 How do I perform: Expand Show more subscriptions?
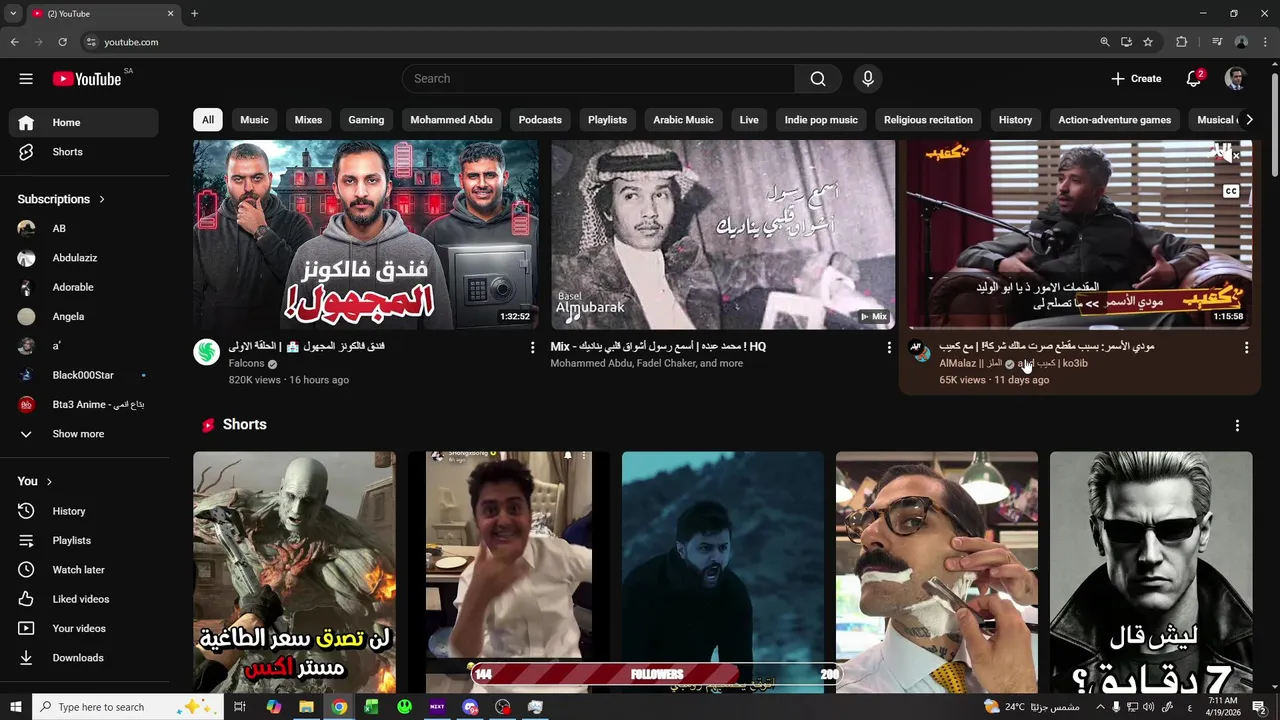coord(84,434)
